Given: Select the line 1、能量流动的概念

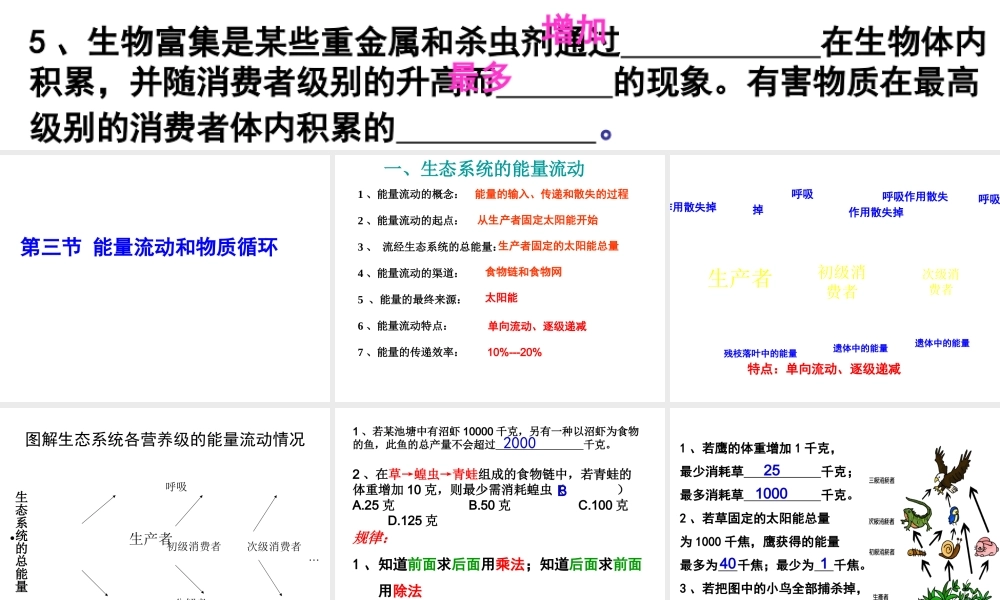Looking at the screenshot, I should [407, 194].
